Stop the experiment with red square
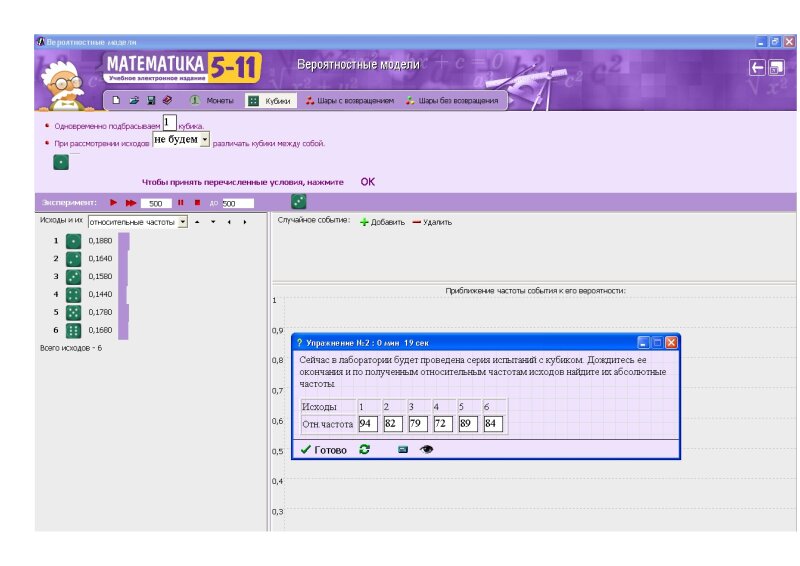Screen dimensions: 800x566 [197, 202]
